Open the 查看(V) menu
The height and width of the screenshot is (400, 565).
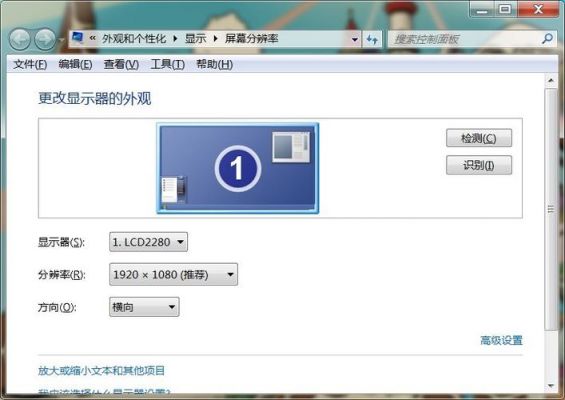pos(121,65)
